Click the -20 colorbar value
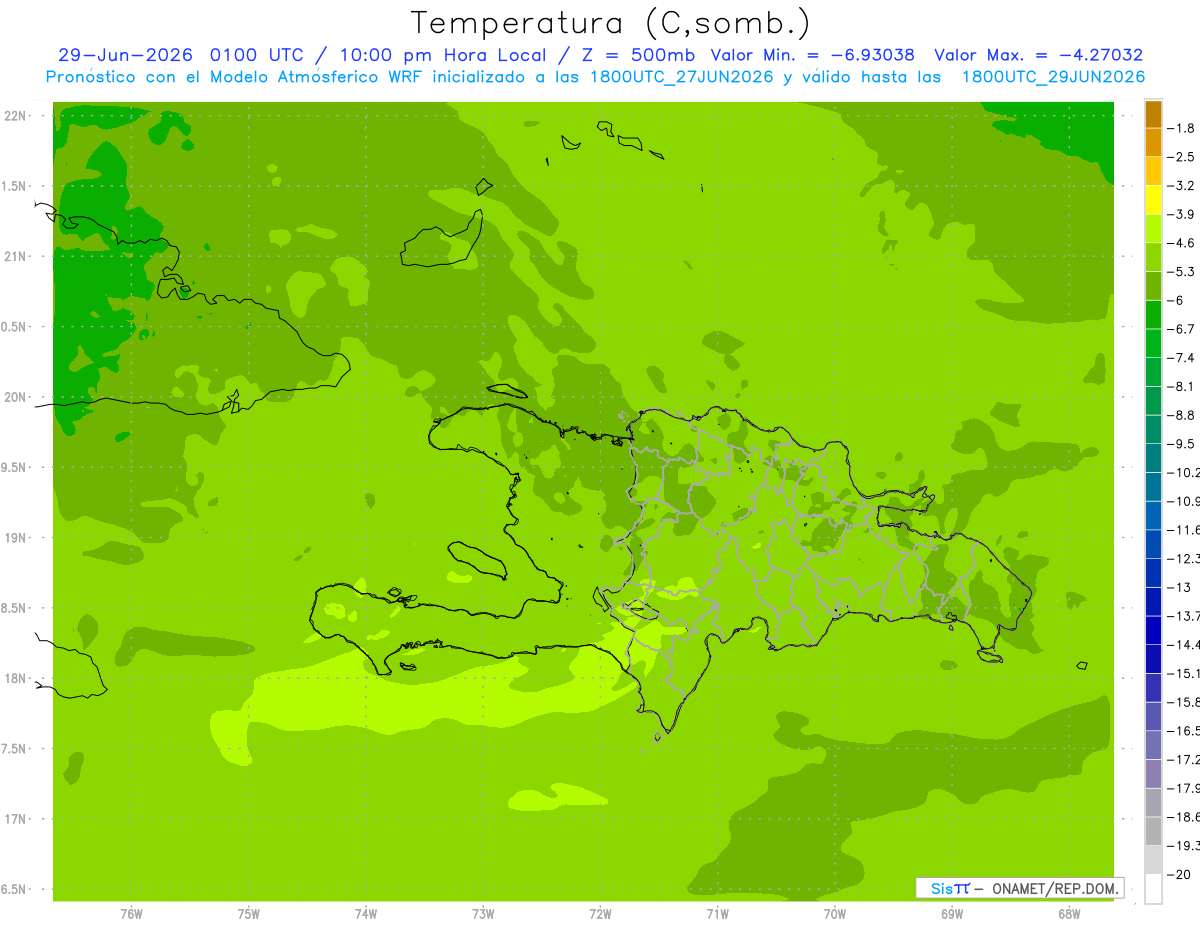This screenshot has height=927, width=1200. (1179, 874)
